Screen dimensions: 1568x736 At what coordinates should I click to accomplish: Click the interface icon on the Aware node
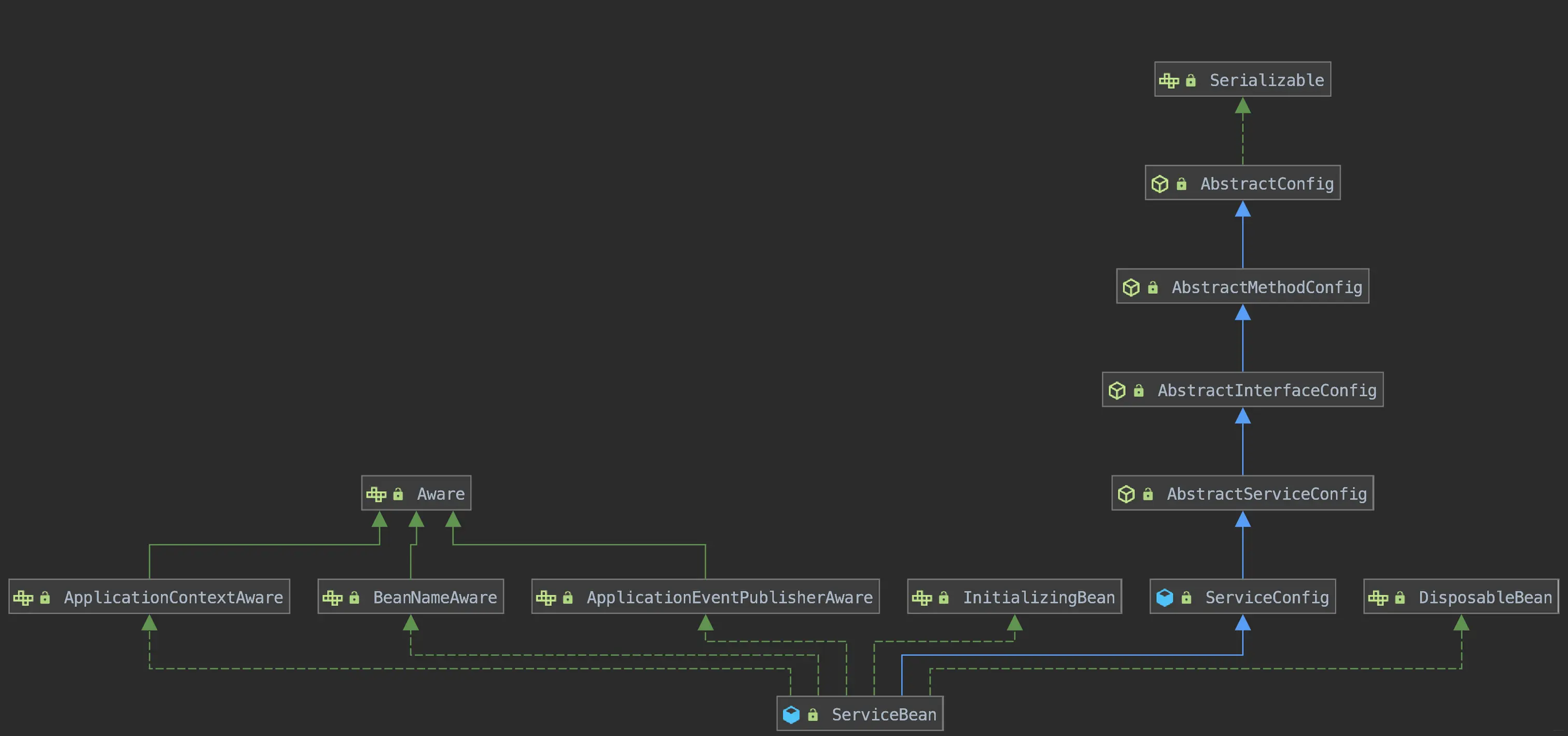pos(376,494)
